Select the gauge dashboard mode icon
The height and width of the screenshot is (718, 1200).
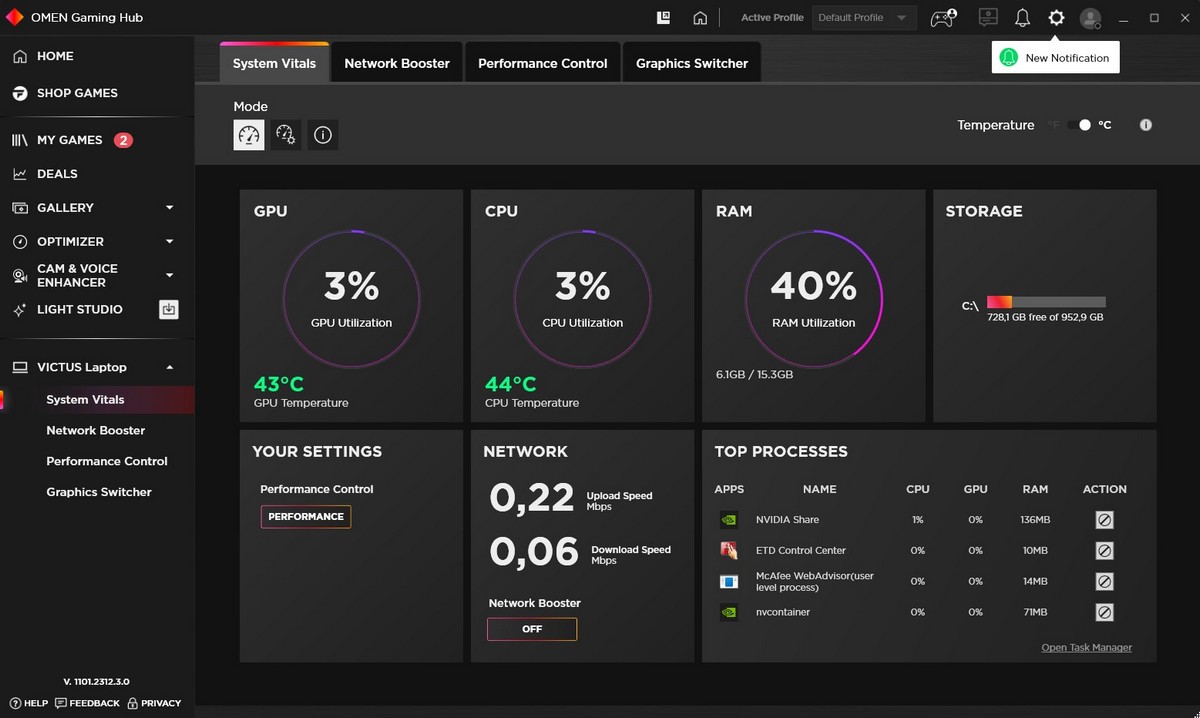[249, 135]
